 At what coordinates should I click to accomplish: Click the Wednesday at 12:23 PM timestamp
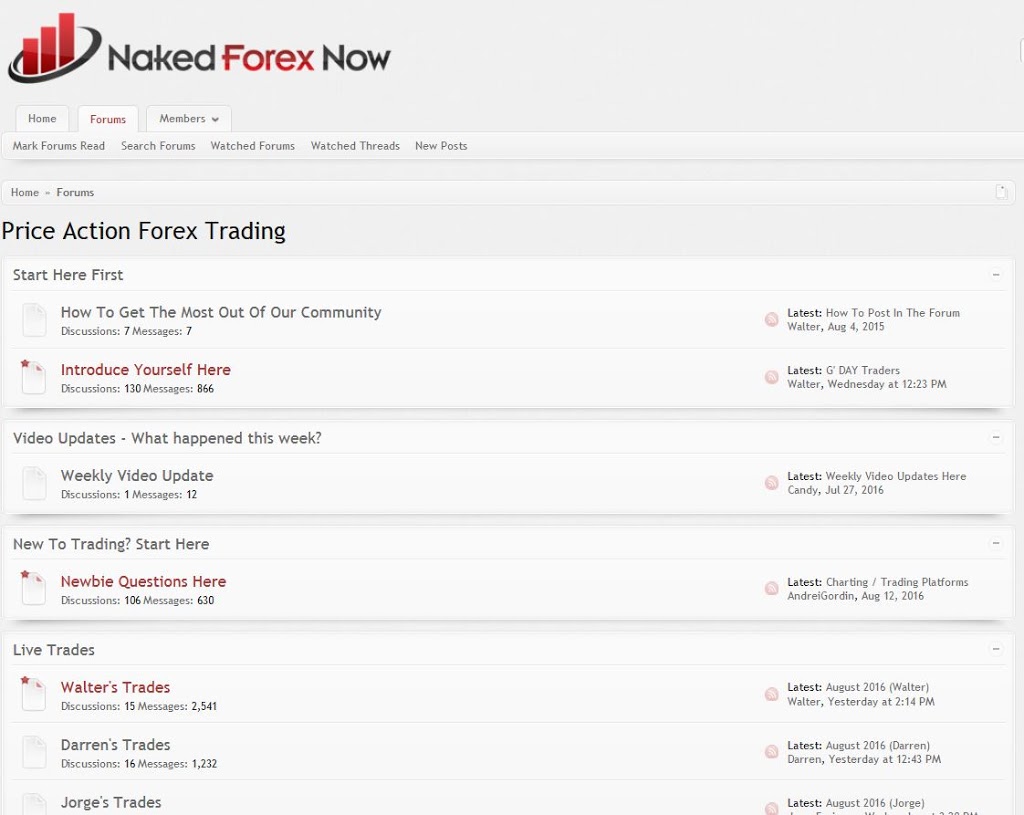887,384
